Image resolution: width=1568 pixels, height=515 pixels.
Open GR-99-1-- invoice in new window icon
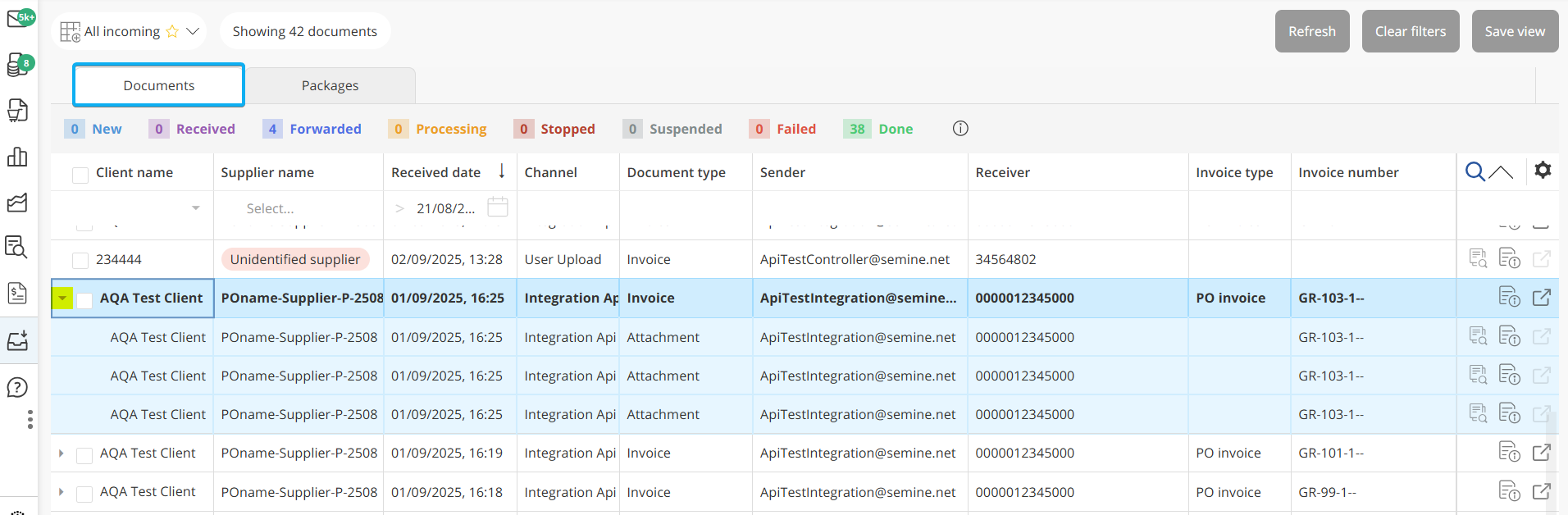click(x=1542, y=491)
